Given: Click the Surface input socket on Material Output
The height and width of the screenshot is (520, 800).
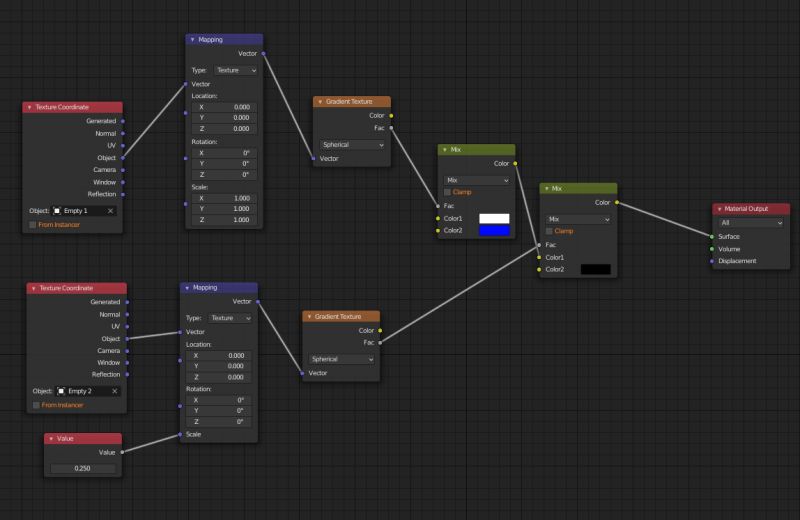Looking at the screenshot, I should click(x=712, y=237).
